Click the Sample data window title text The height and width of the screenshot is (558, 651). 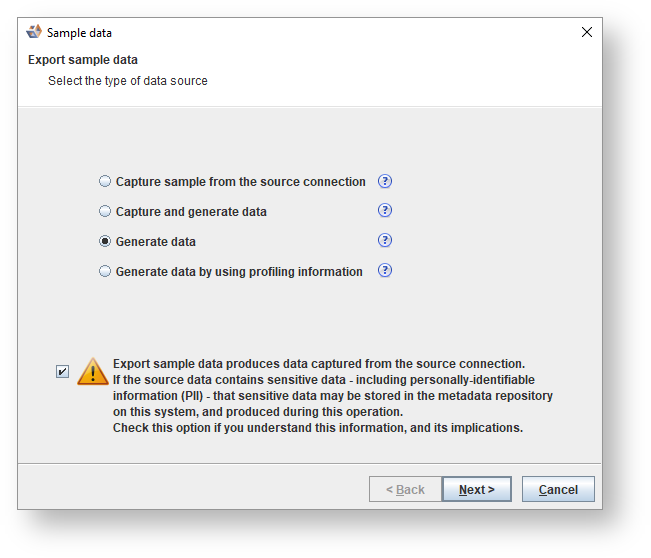click(79, 33)
